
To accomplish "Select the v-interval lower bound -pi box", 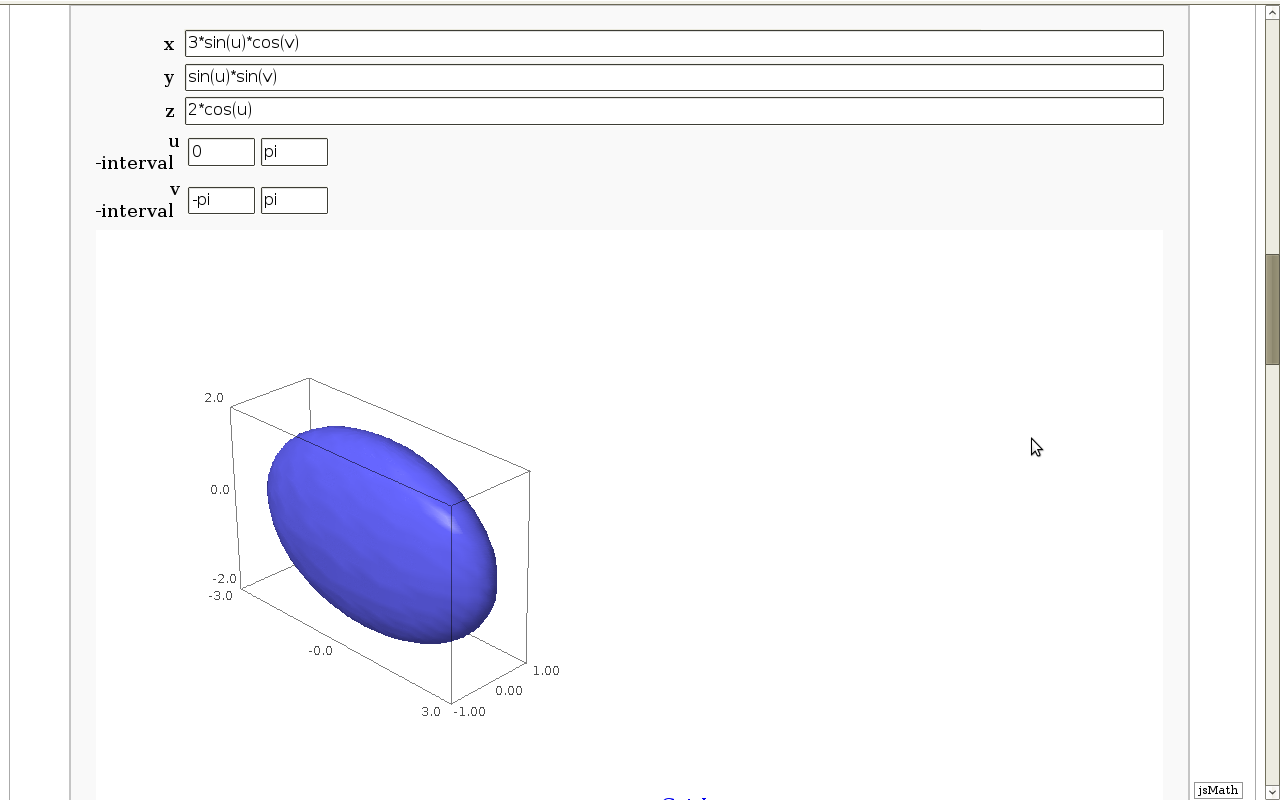I will 221,200.
